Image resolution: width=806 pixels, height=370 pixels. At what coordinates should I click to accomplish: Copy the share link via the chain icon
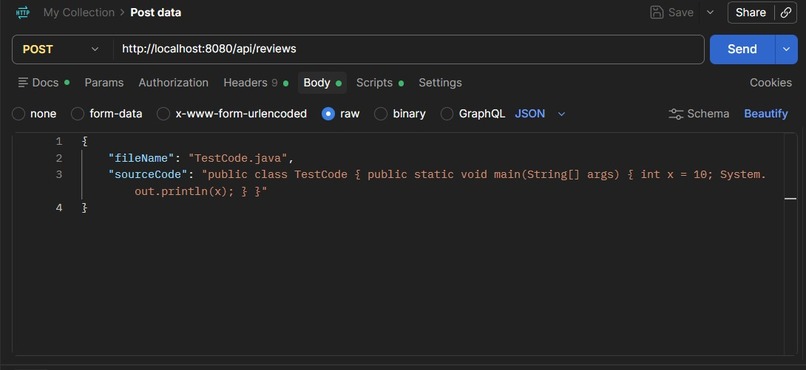coord(786,12)
